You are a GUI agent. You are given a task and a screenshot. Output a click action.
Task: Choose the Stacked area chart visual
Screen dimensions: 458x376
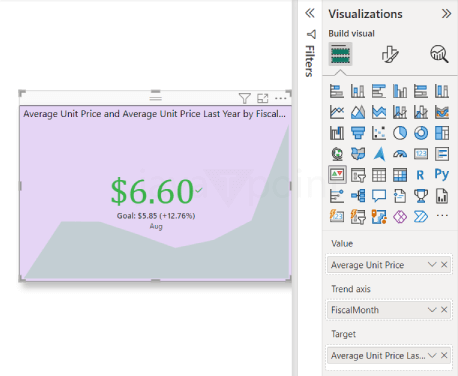pos(379,112)
